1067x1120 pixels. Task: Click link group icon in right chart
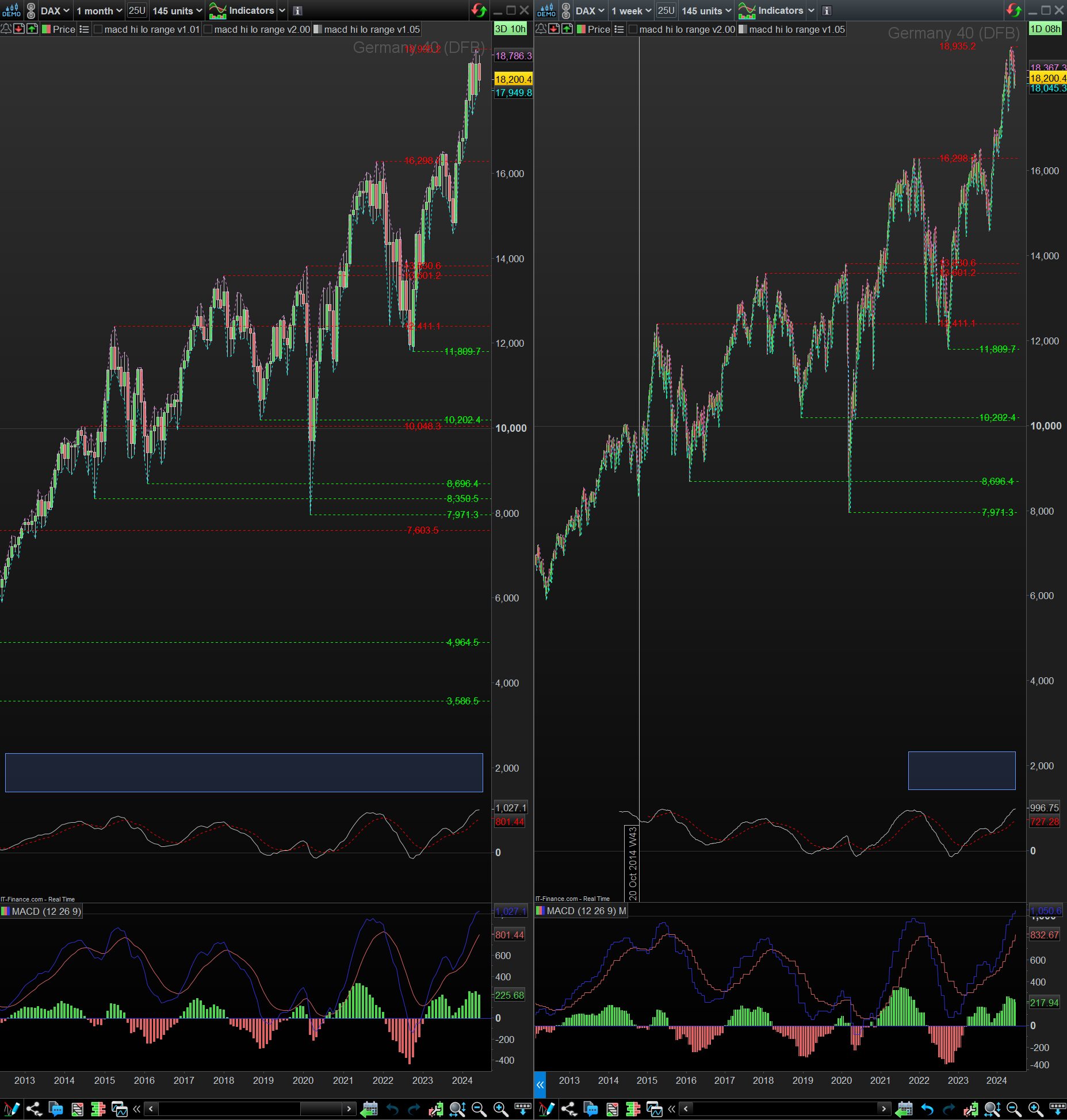(566, 11)
